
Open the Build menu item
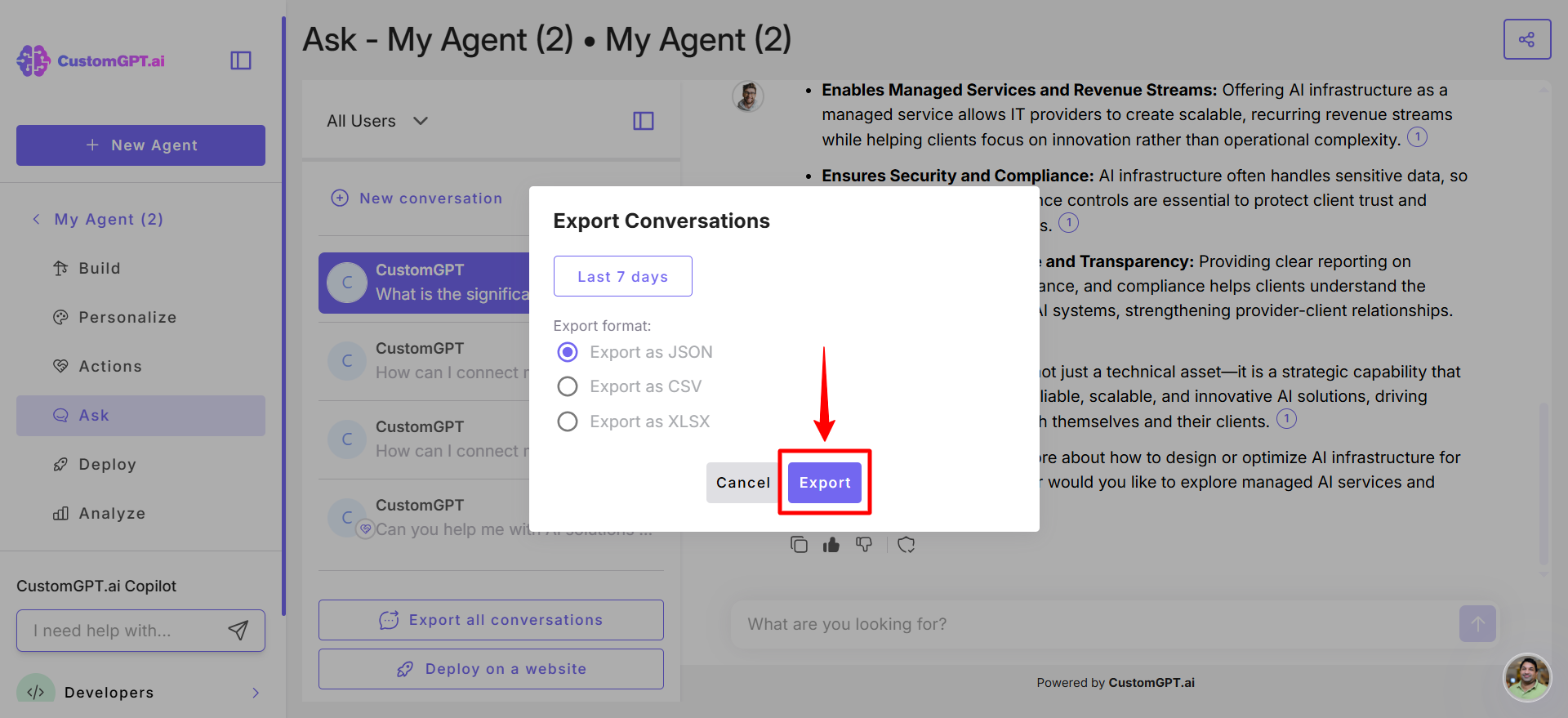tap(140, 268)
